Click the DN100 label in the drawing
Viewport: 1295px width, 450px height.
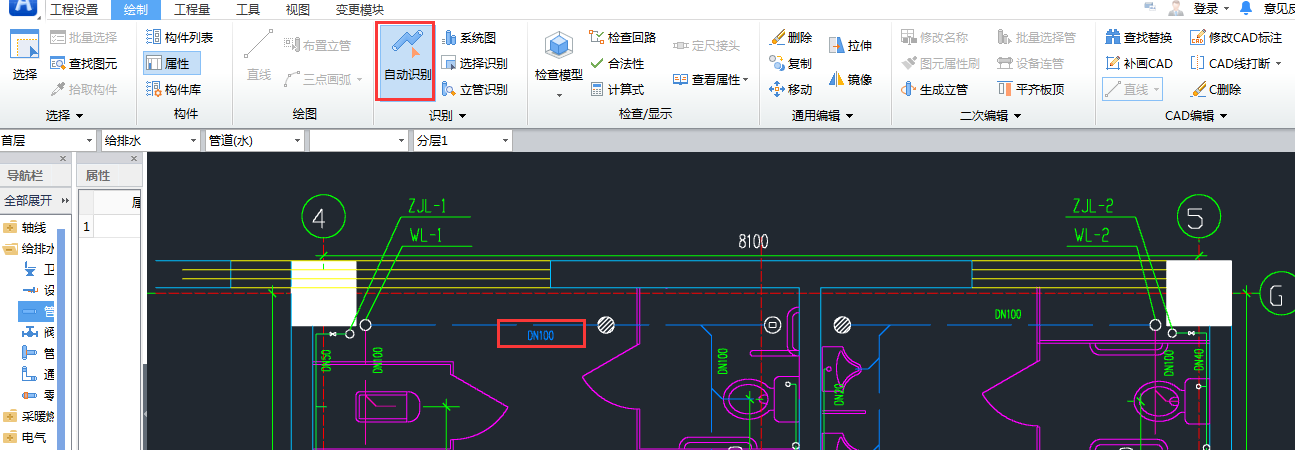click(x=540, y=335)
